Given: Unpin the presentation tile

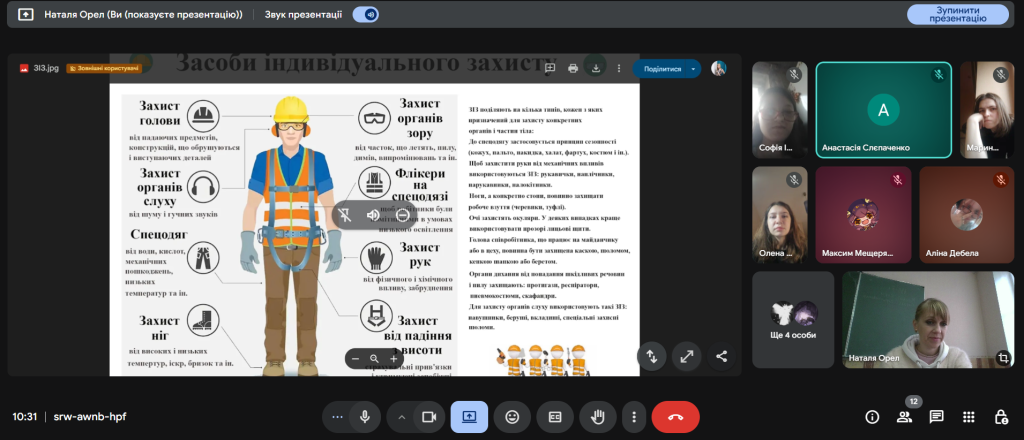Looking at the screenshot, I should (x=345, y=214).
